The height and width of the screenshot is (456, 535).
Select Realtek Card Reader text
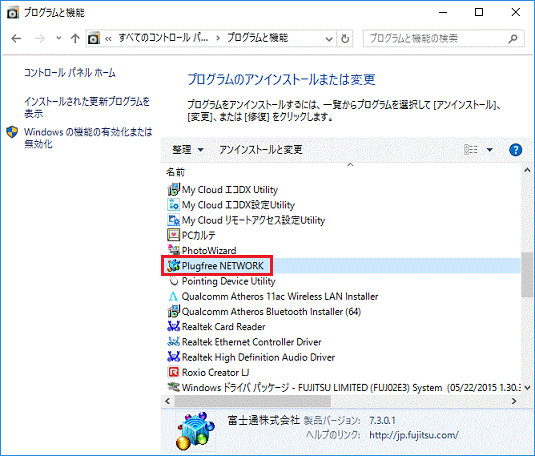tap(223, 327)
